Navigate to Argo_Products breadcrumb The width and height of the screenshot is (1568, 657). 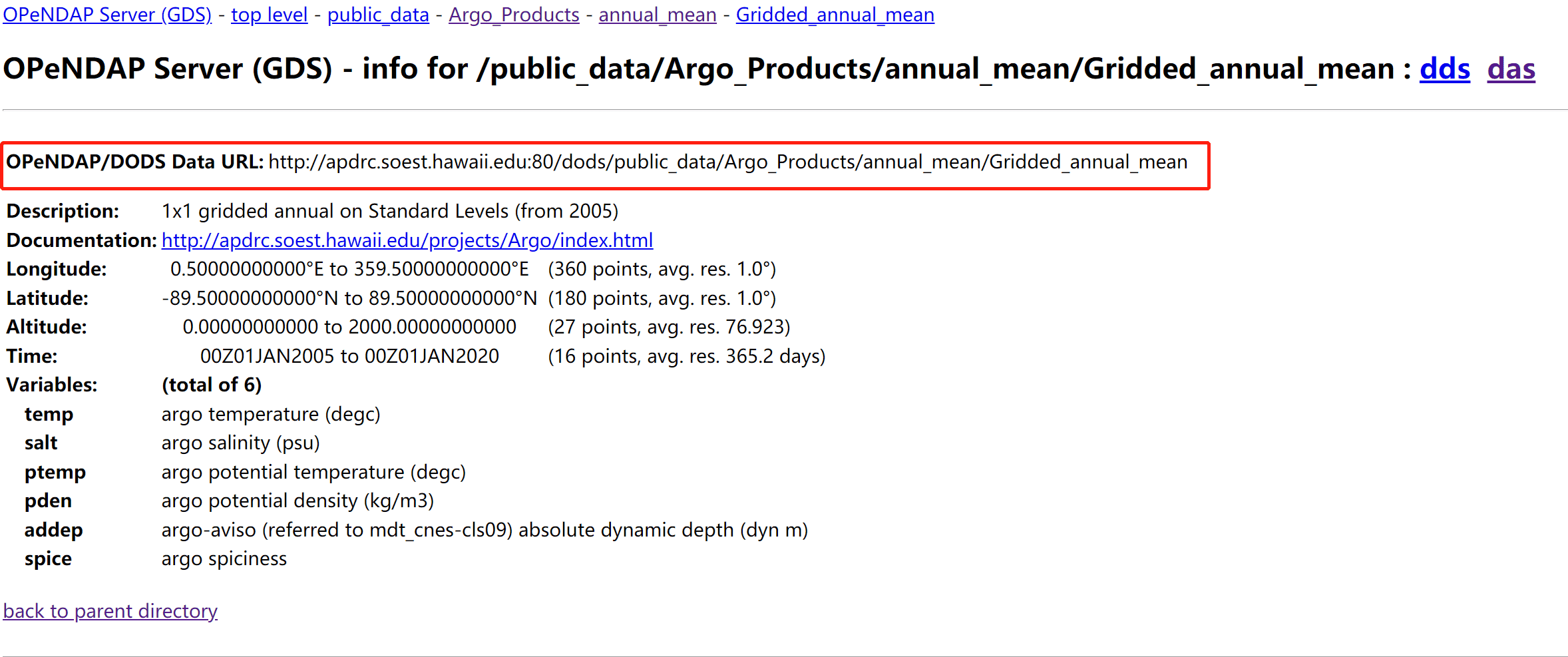click(x=514, y=15)
